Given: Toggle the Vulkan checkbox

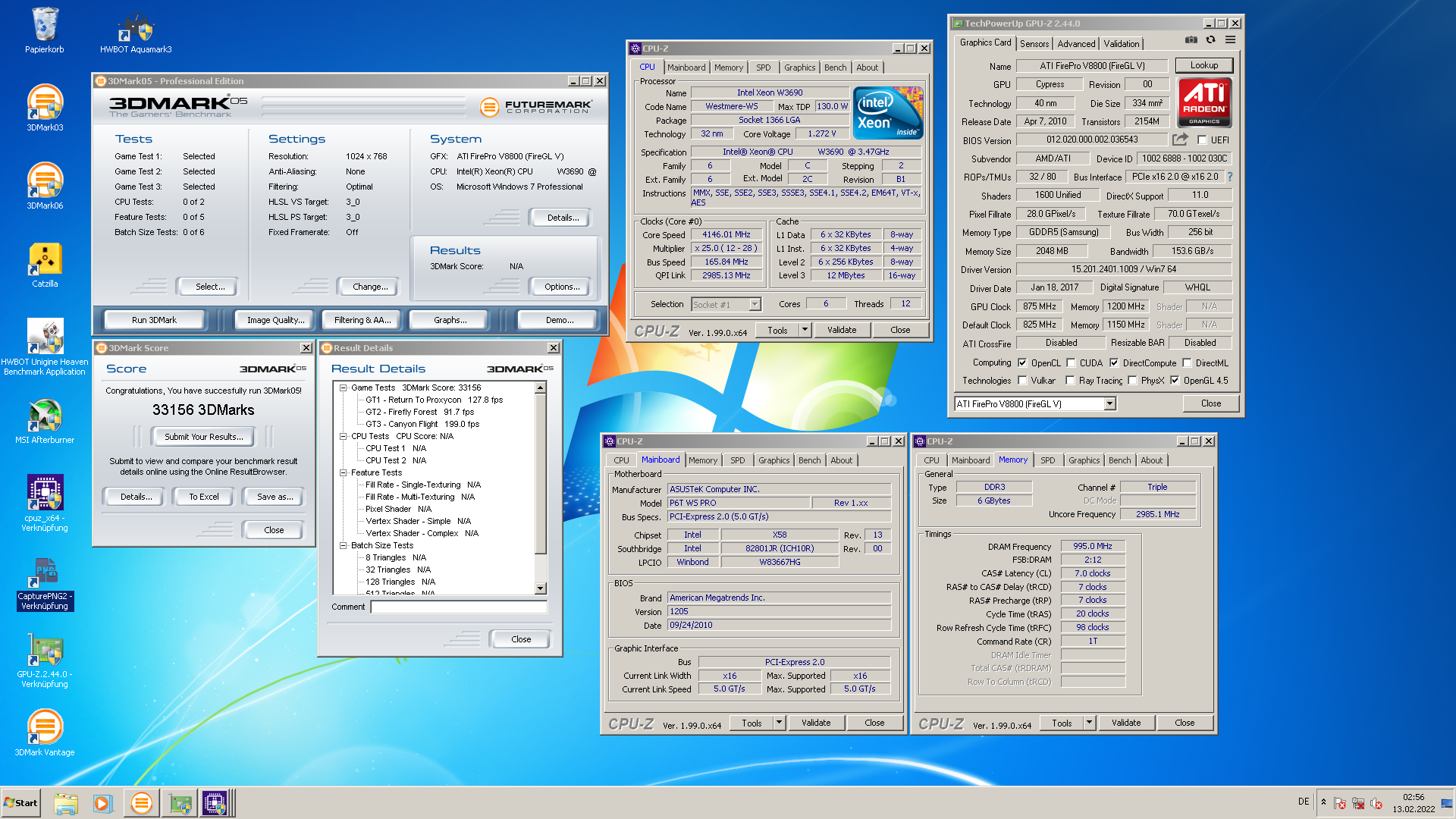Looking at the screenshot, I should pyautogui.click(x=1022, y=381).
